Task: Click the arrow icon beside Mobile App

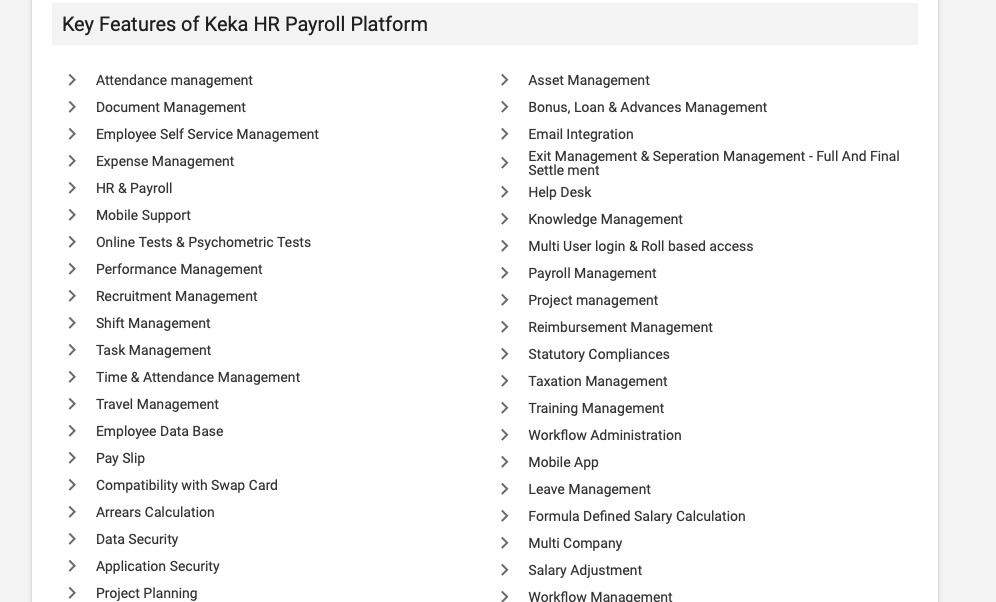Action: (505, 462)
